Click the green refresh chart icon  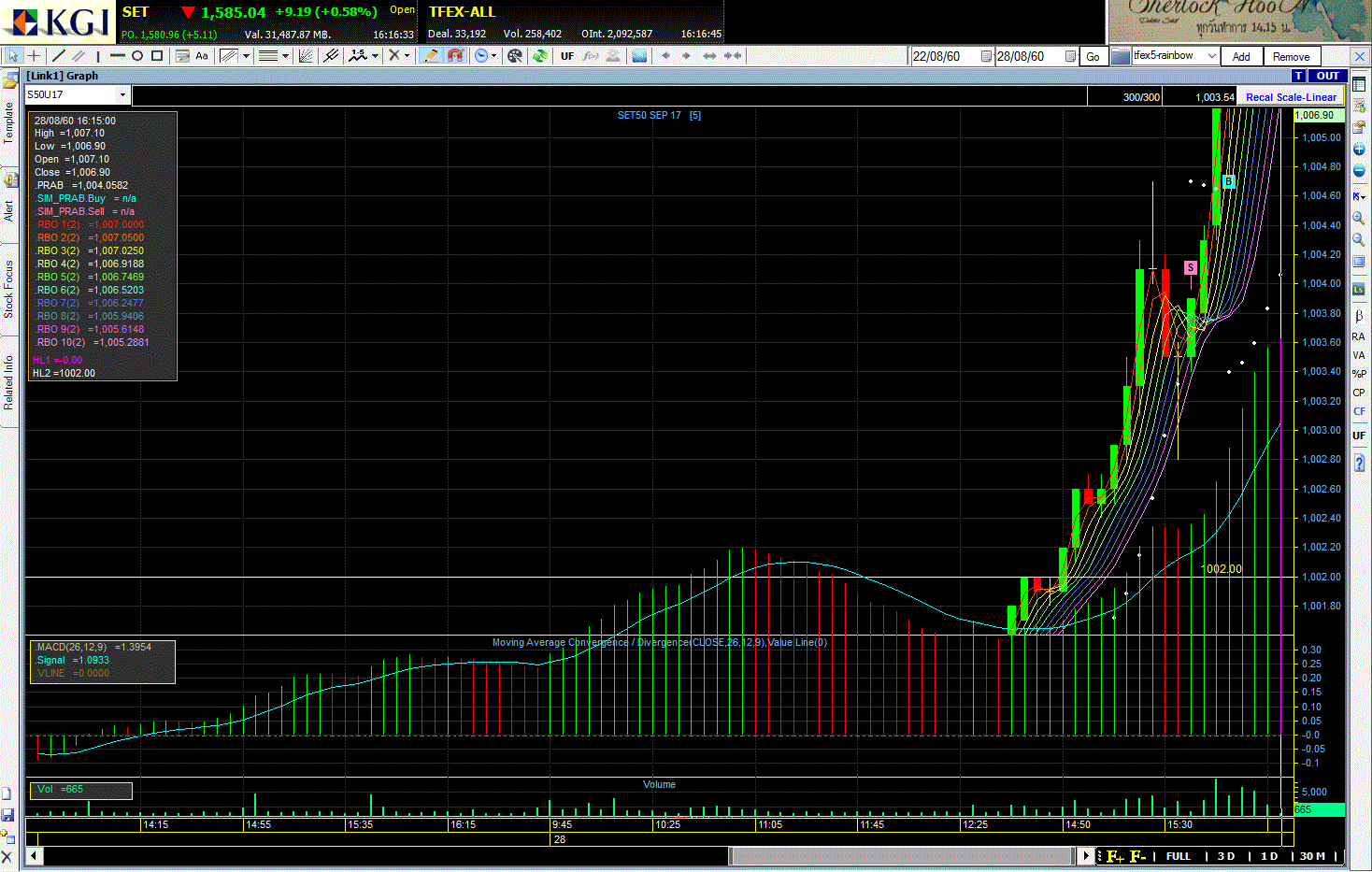click(539, 56)
